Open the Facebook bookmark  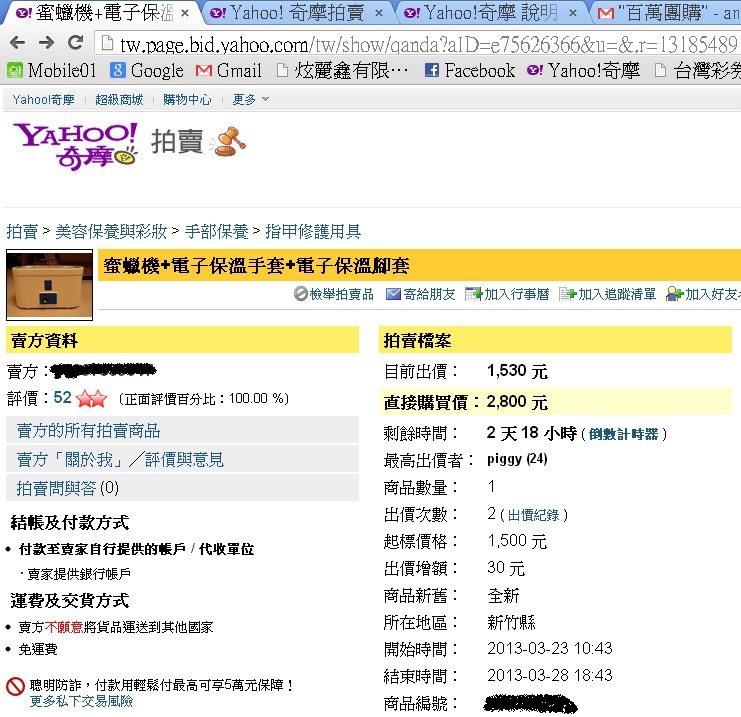pos(470,71)
